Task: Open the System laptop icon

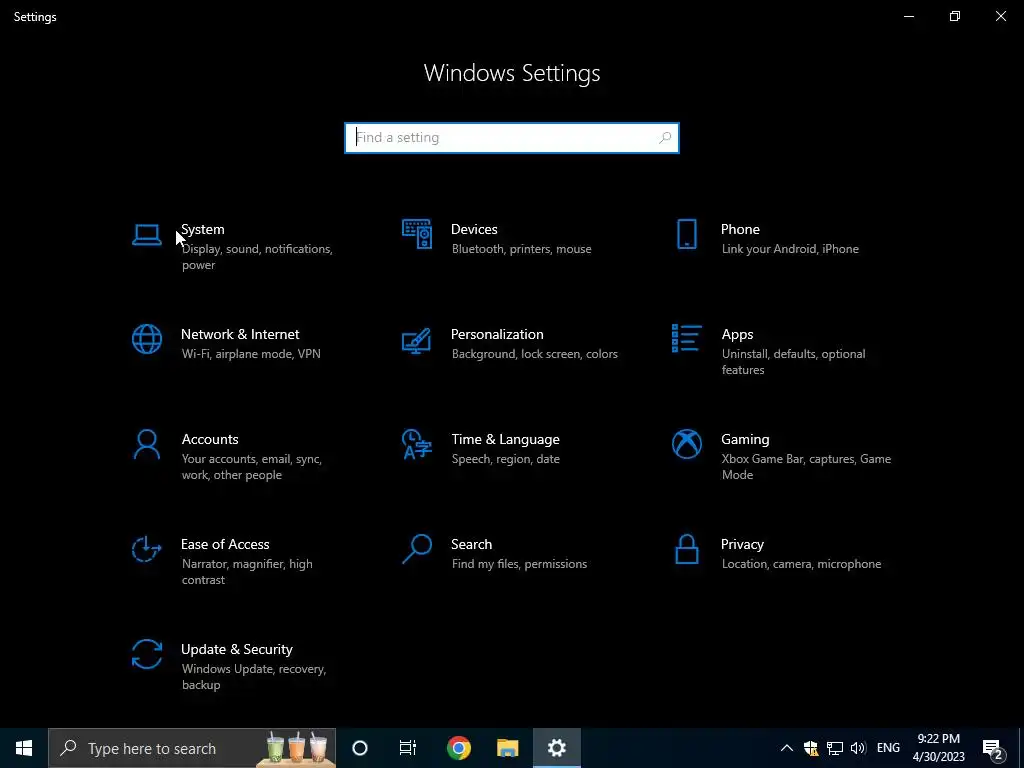Action: (x=146, y=234)
